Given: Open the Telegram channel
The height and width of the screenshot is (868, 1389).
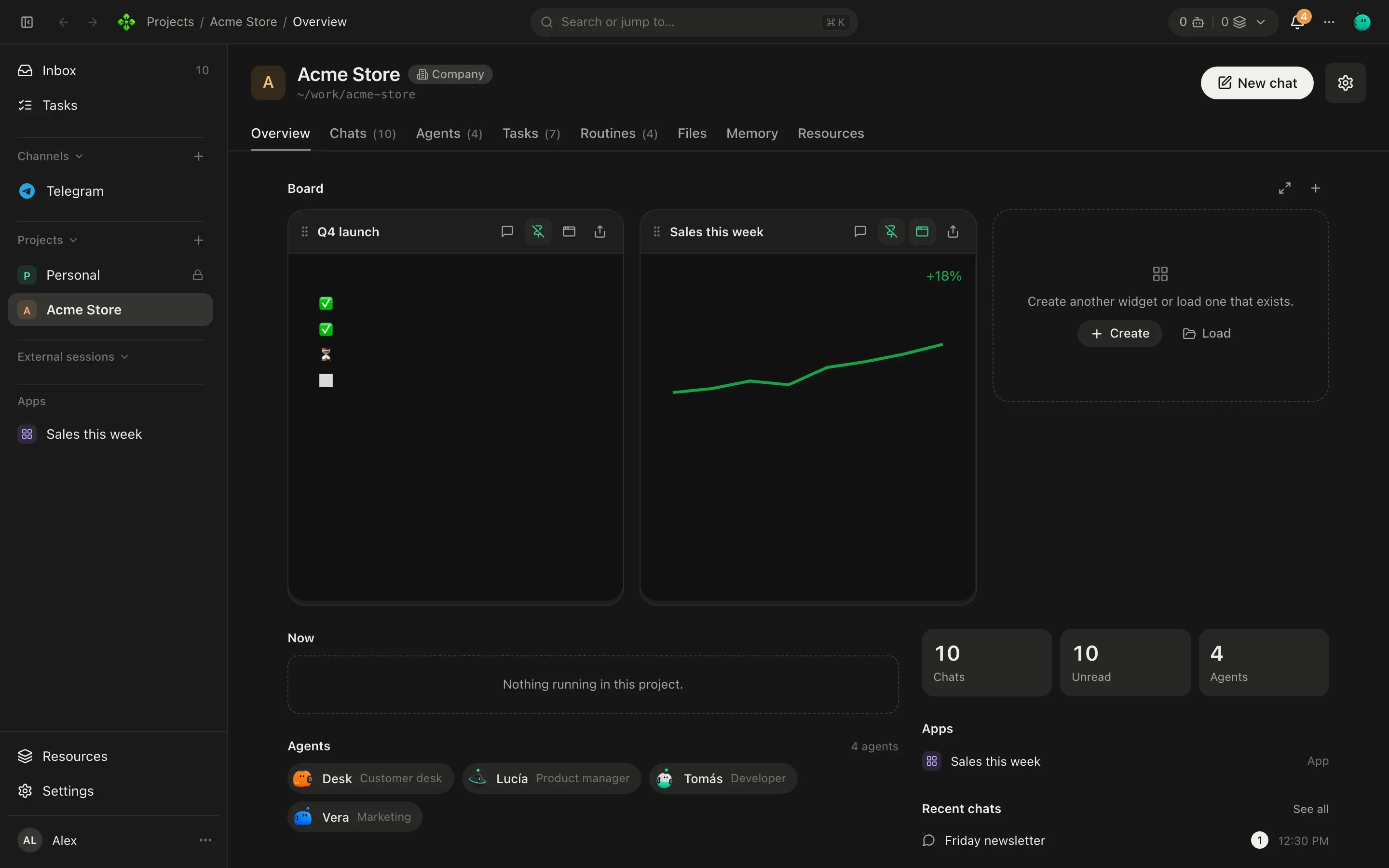Looking at the screenshot, I should tap(110, 190).
